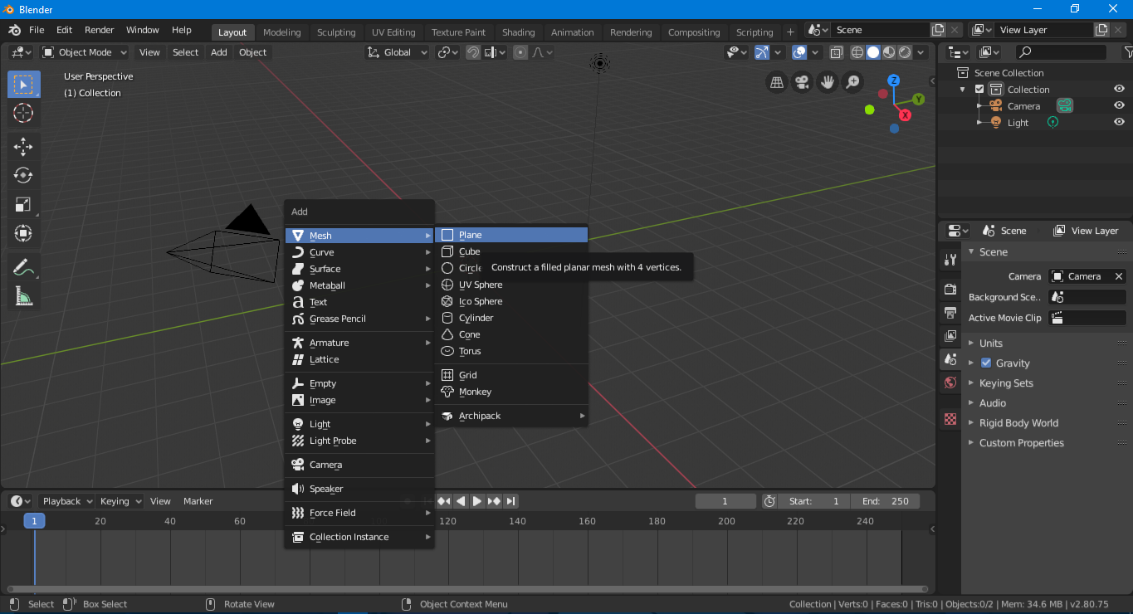This screenshot has height=614, width=1133.
Task: Select UV Sphere from Mesh submenu
Action: (x=480, y=285)
